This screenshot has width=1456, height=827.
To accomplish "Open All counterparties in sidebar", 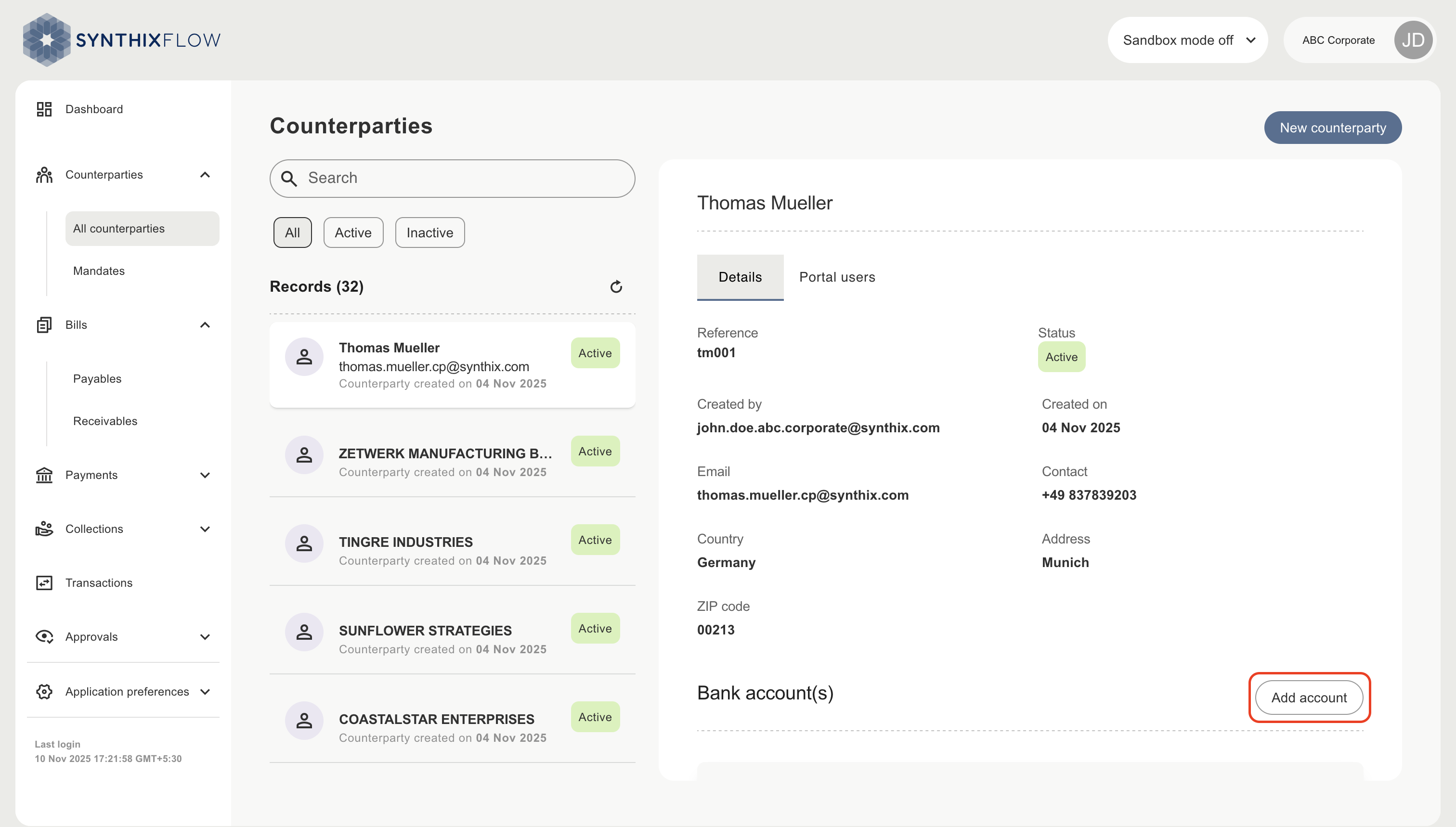I will pyautogui.click(x=142, y=228).
